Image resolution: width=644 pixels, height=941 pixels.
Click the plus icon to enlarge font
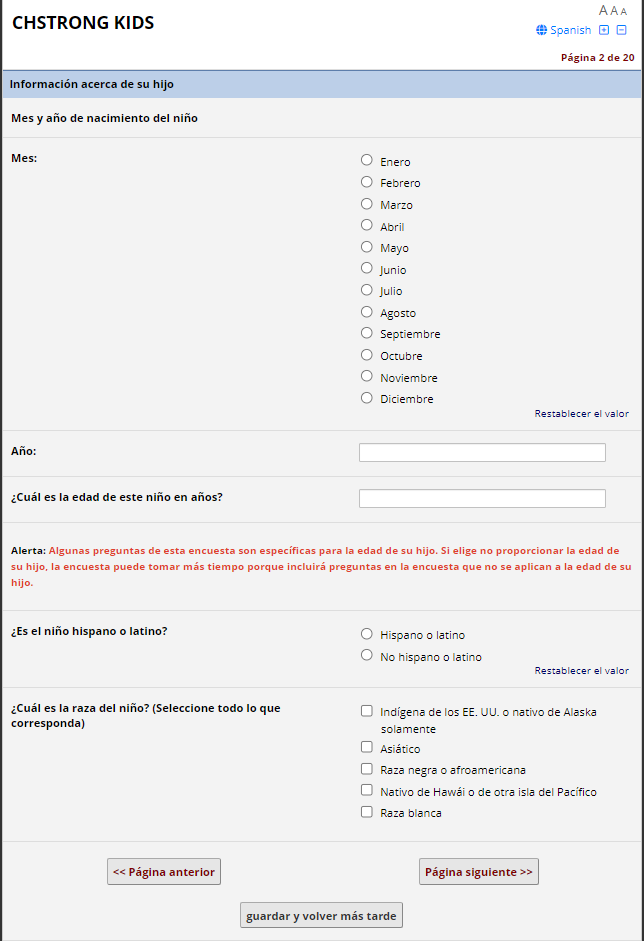(604, 30)
